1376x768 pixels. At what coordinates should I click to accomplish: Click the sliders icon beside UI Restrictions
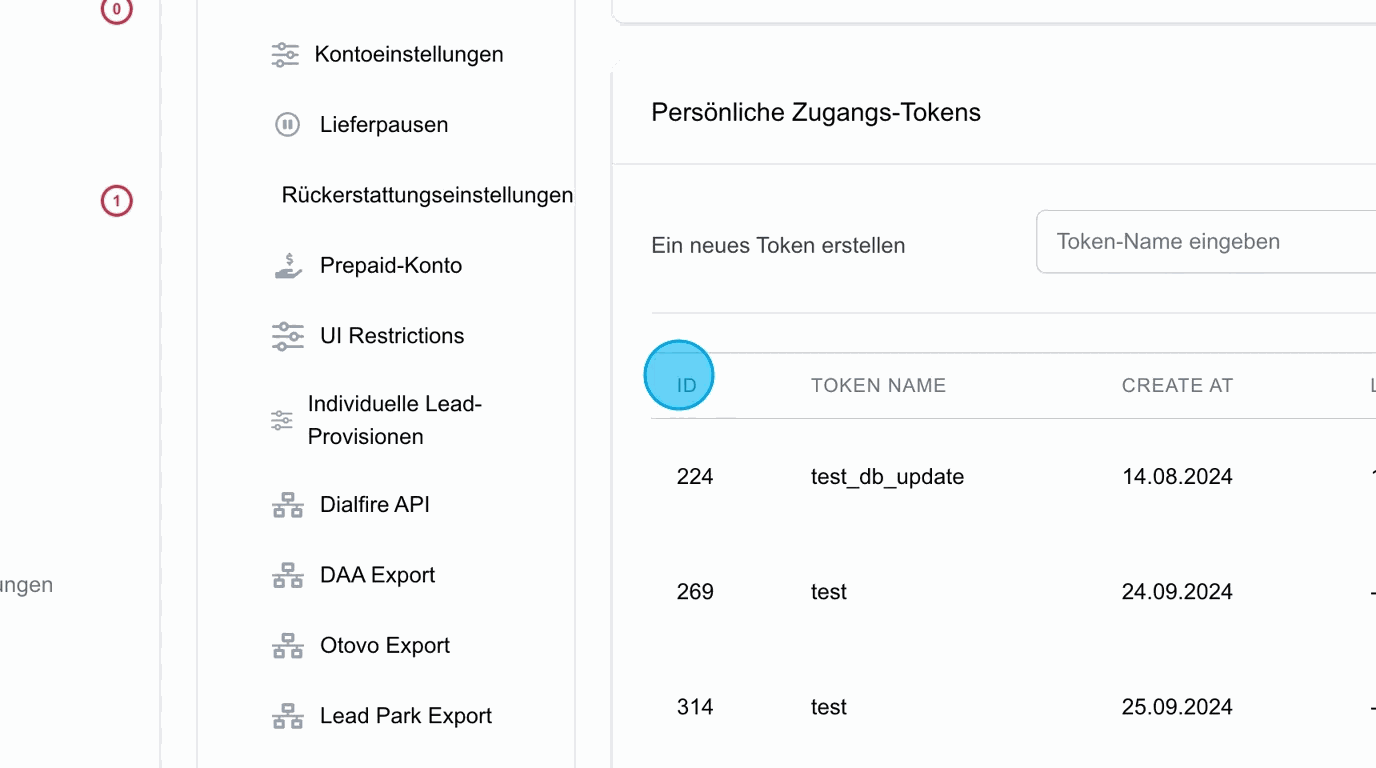[288, 336]
